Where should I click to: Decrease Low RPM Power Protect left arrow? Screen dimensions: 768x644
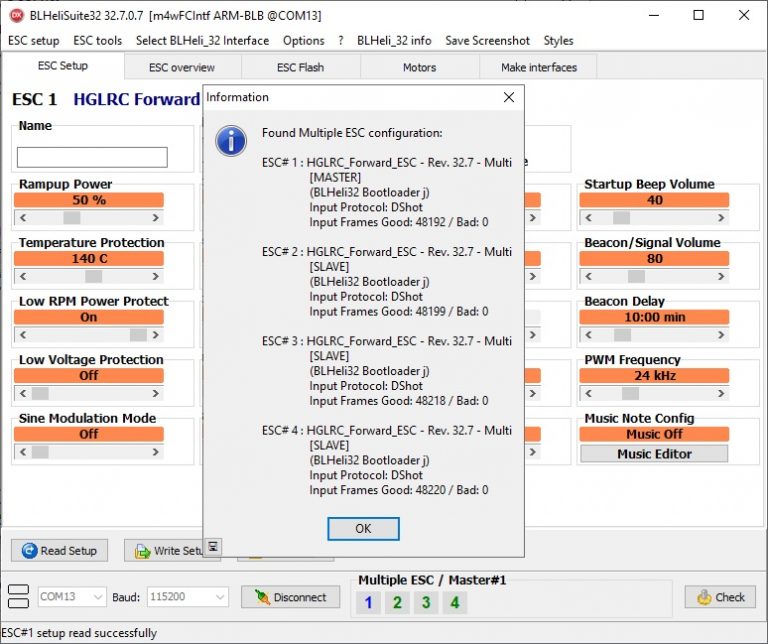point(23,334)
